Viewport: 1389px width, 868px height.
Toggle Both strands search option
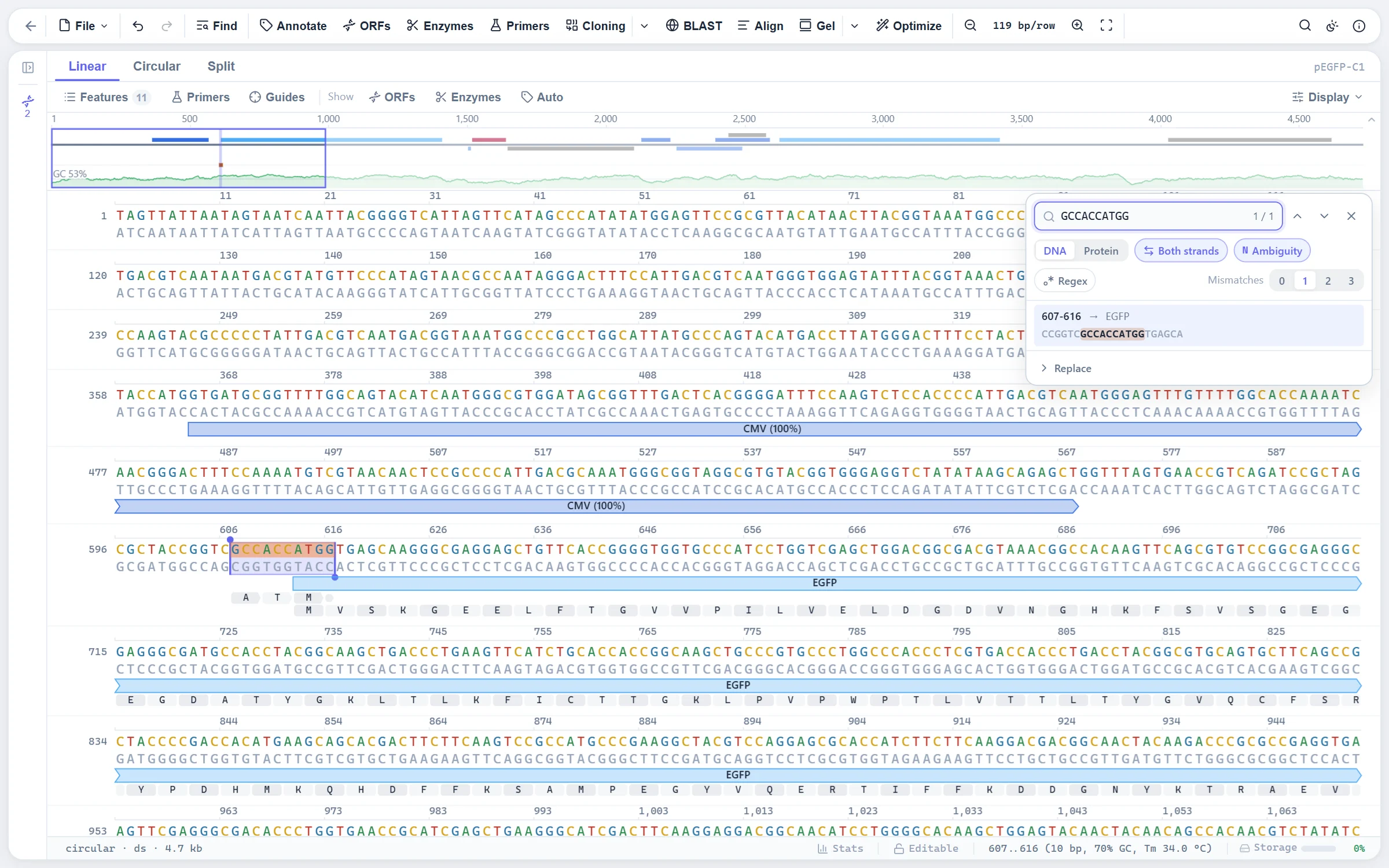coord(1181,251)
